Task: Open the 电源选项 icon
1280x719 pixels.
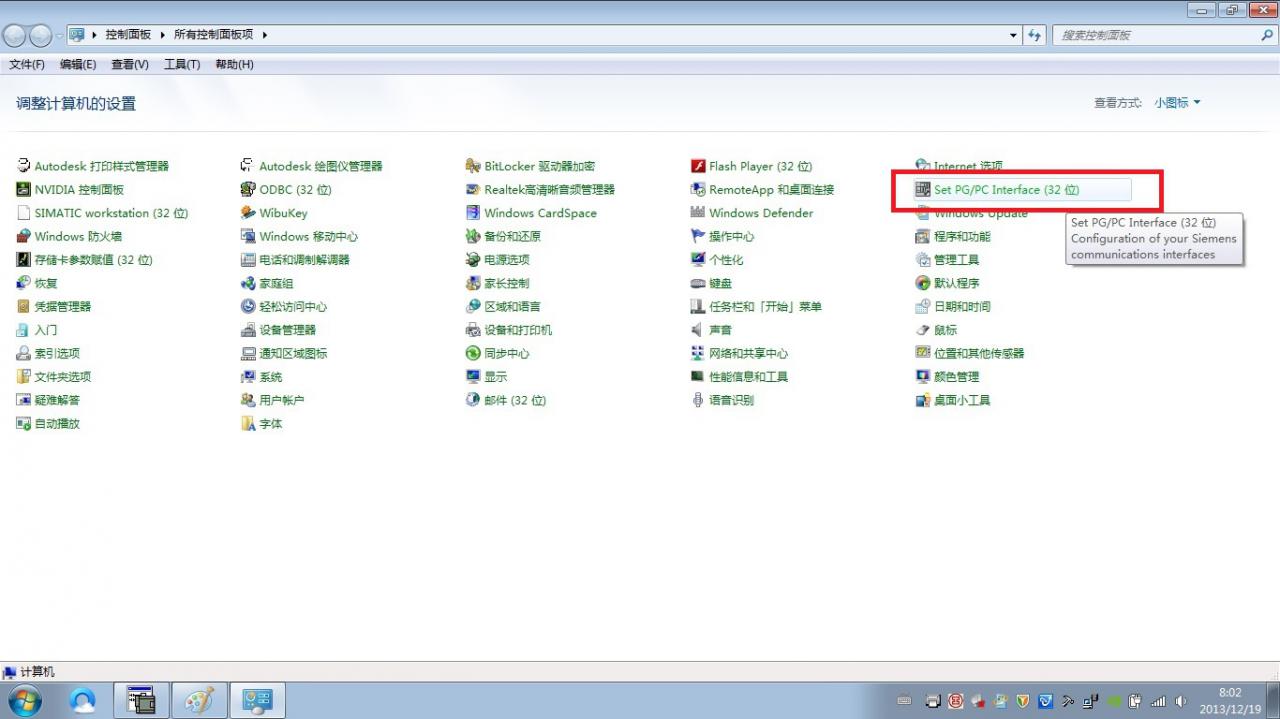Action: [474, 260]
